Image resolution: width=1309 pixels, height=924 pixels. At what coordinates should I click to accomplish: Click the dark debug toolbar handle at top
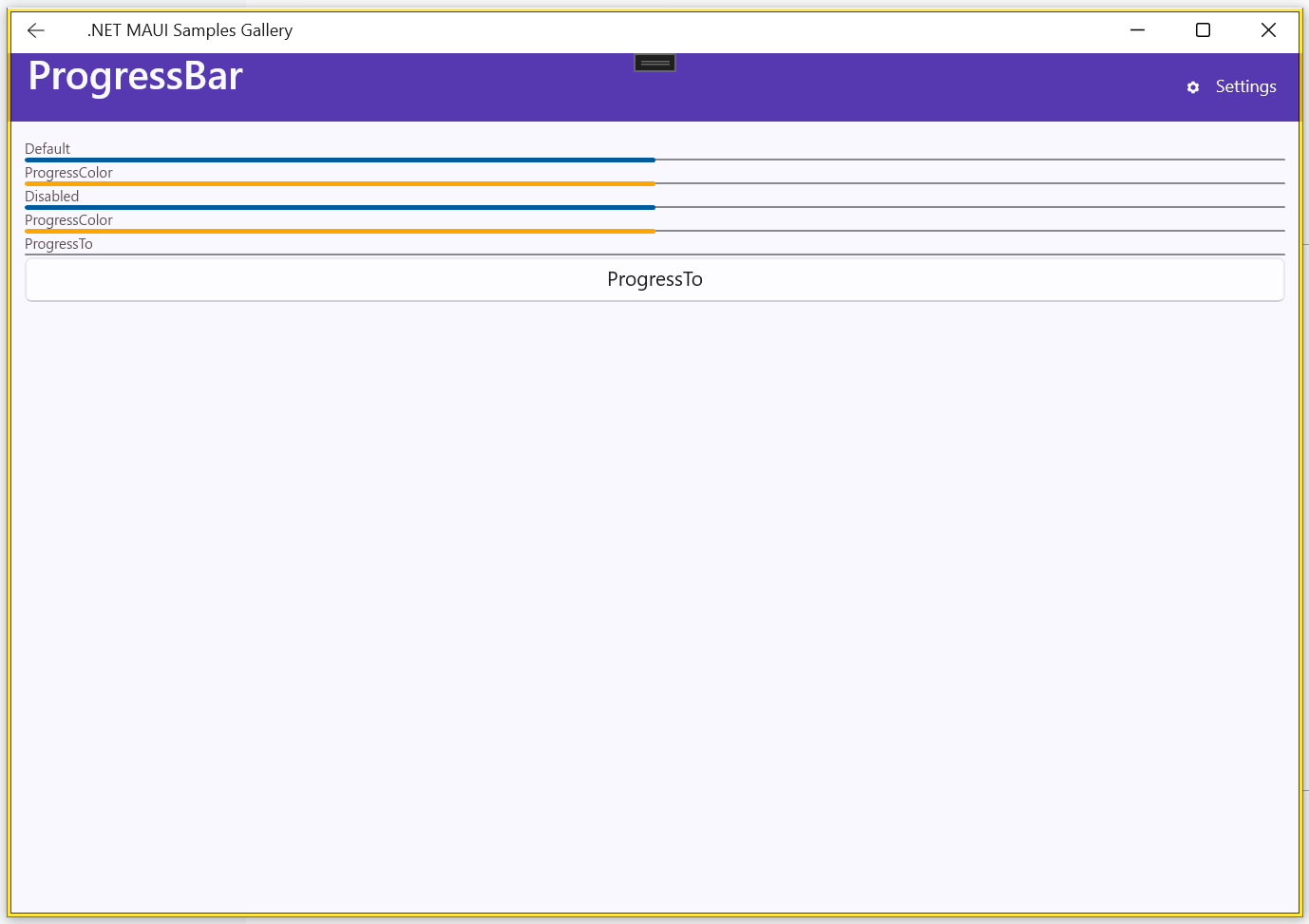[x=654, y=63]
